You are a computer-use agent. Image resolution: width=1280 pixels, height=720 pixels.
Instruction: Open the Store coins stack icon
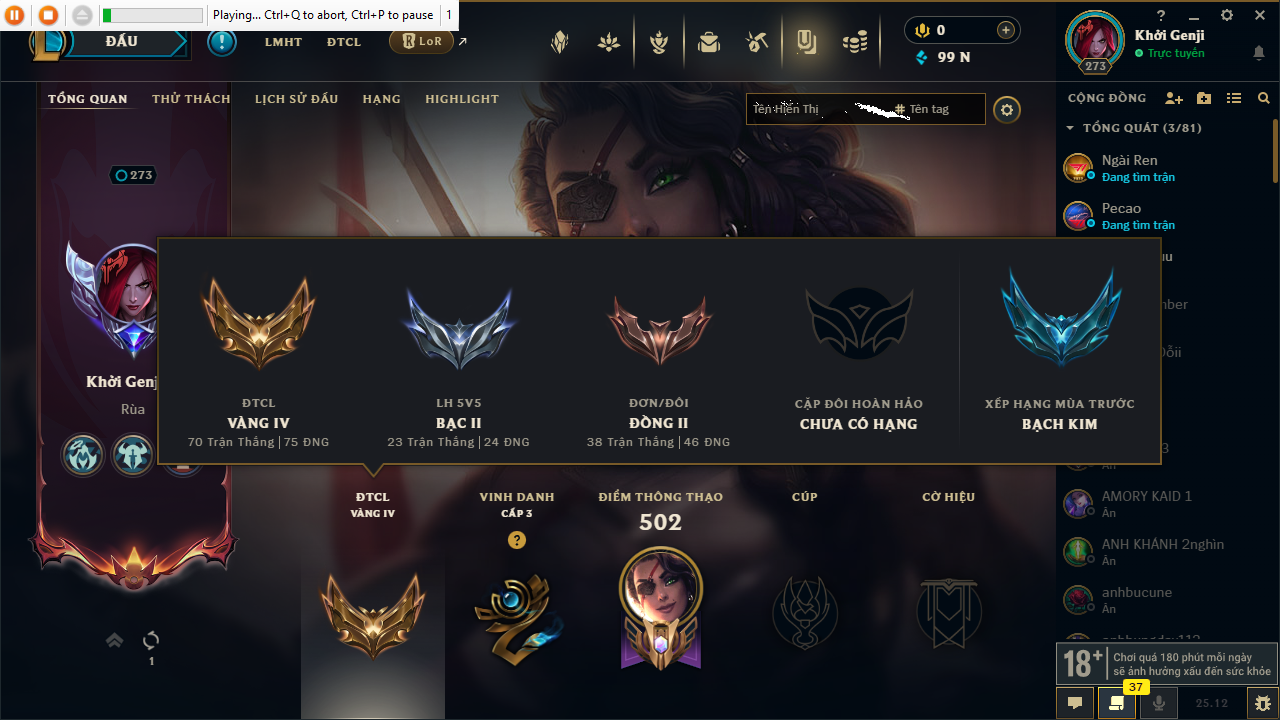(x=854, y=42)
